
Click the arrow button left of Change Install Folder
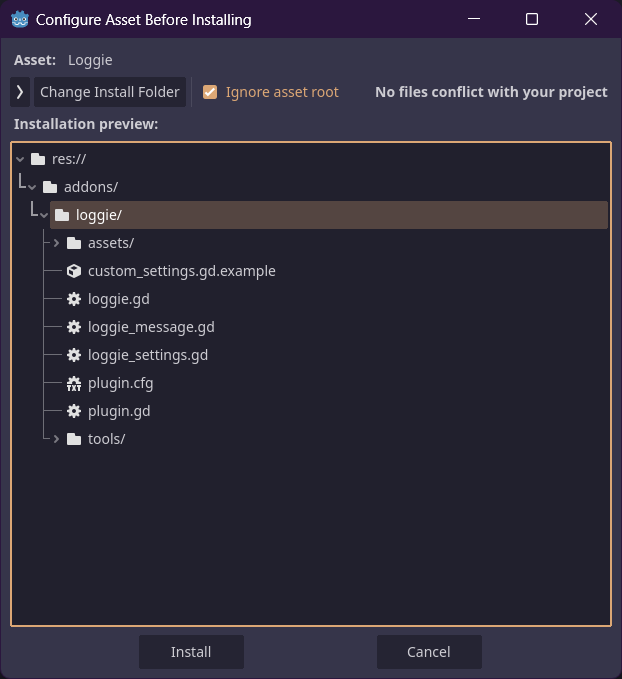click(20, 92)
